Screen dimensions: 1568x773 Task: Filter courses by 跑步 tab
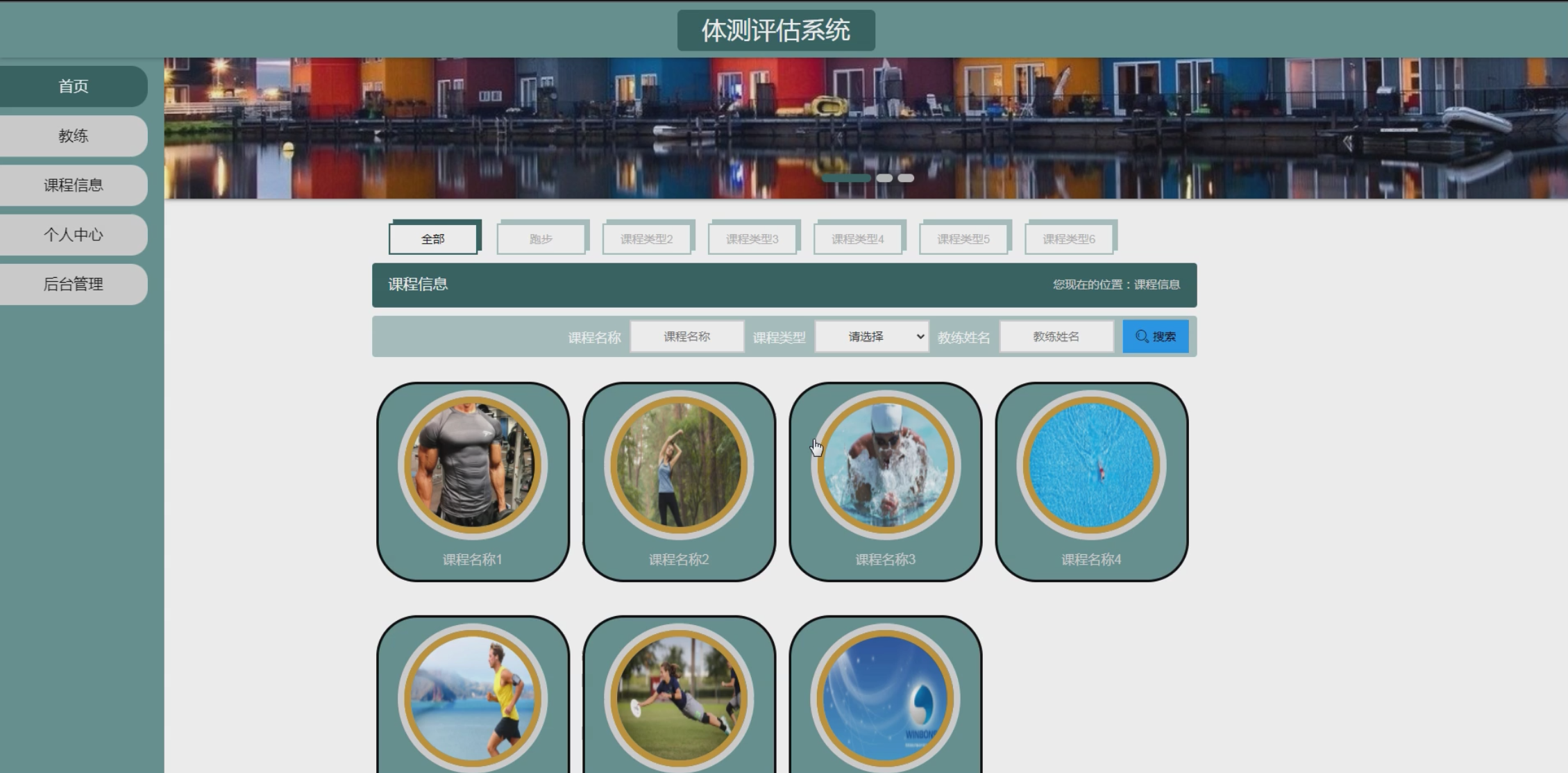[x=541, y=239]
